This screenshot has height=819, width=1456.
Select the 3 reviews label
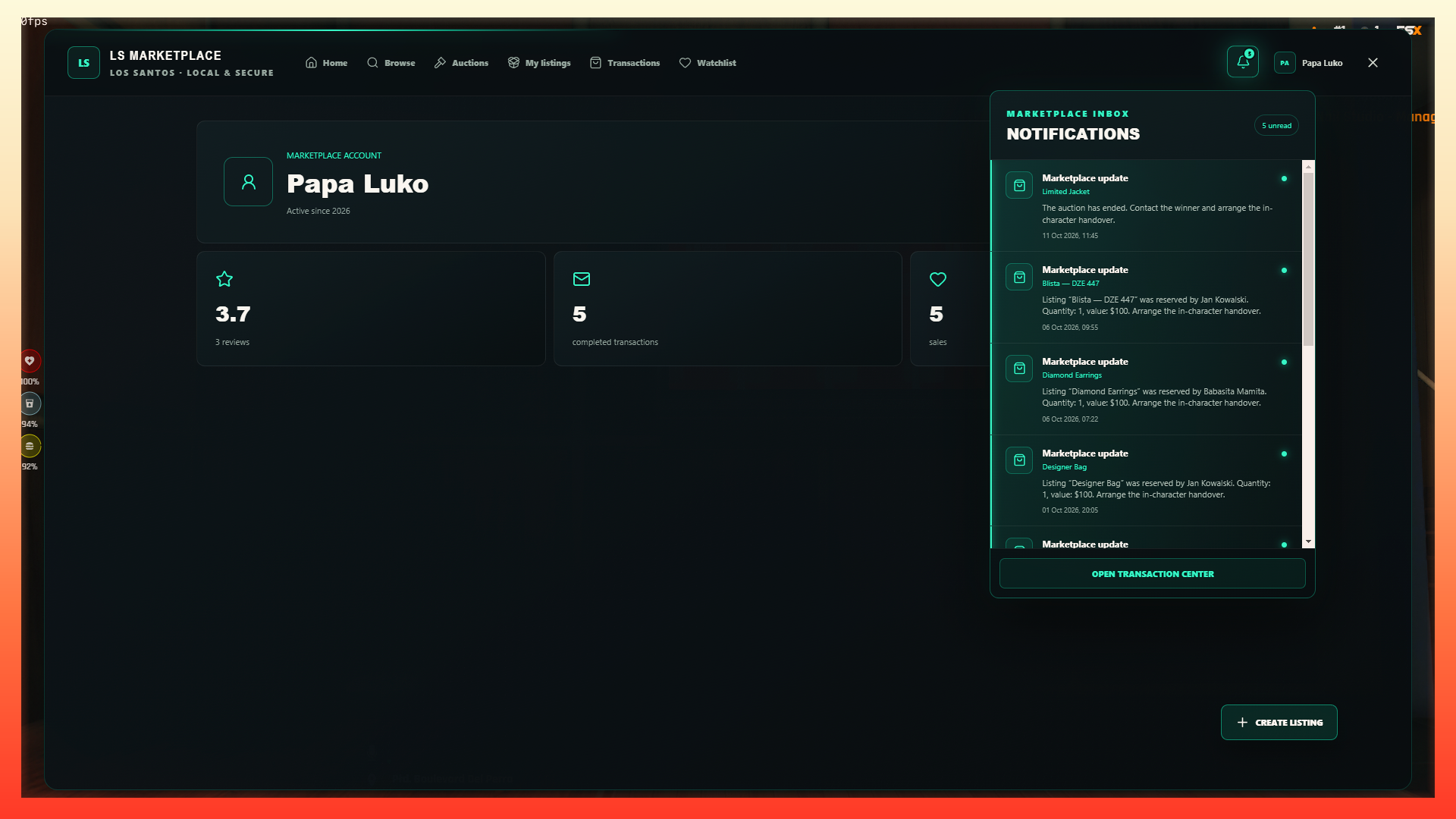click(x=232, y=342)
